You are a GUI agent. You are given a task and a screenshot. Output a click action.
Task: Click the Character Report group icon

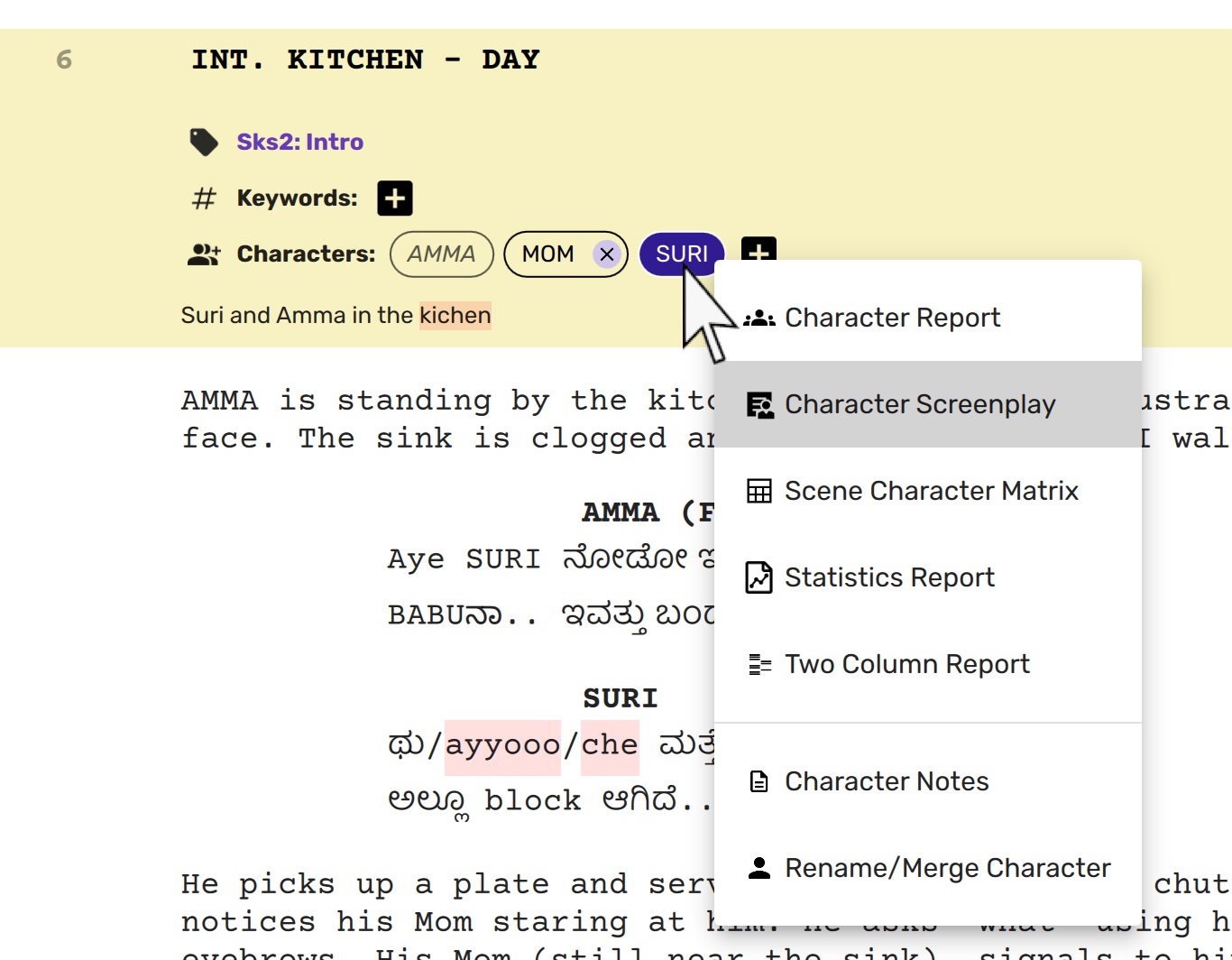(x=759, y=318)
